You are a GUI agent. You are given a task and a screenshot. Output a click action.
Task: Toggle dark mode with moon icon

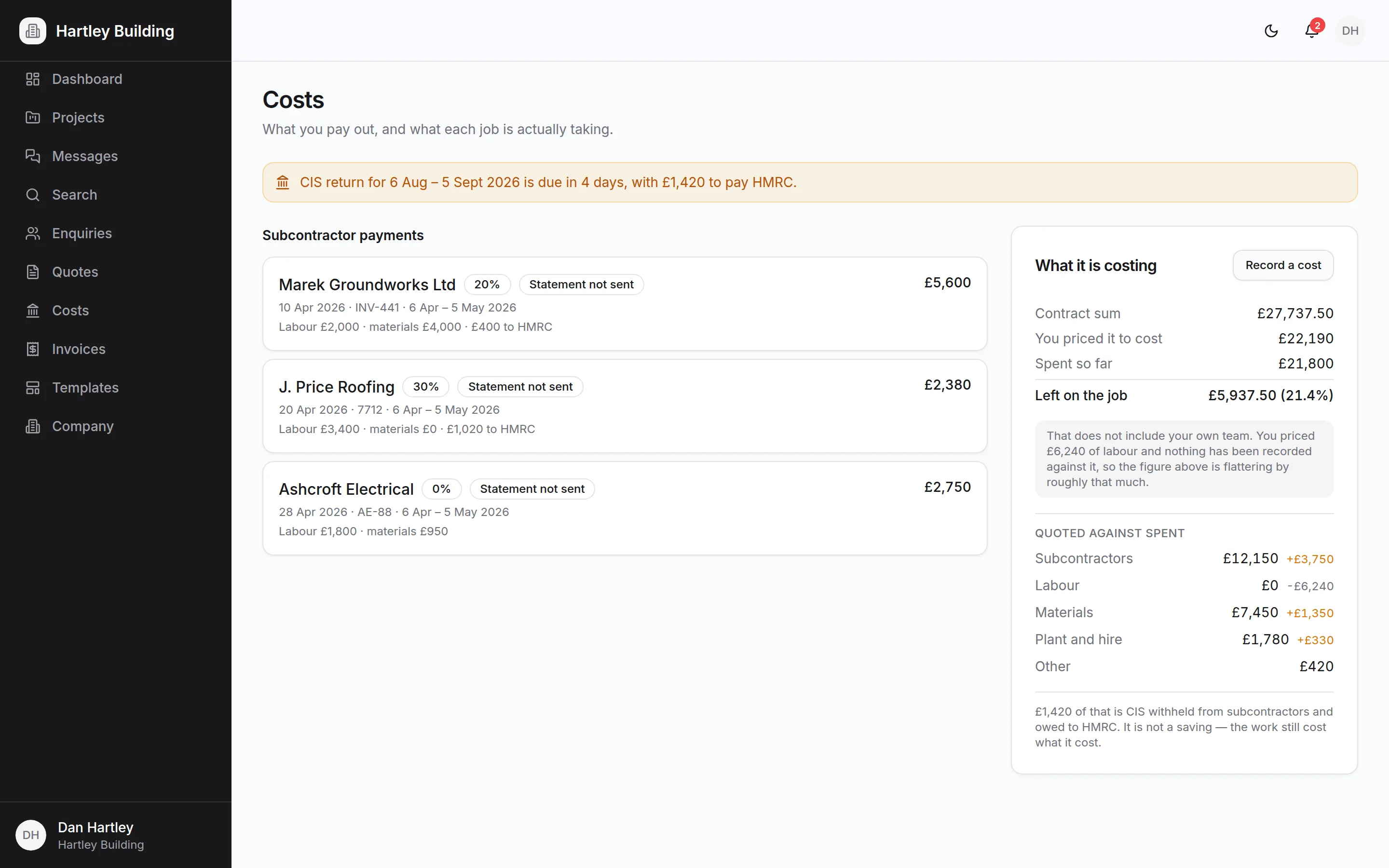tap(1271, 31)
